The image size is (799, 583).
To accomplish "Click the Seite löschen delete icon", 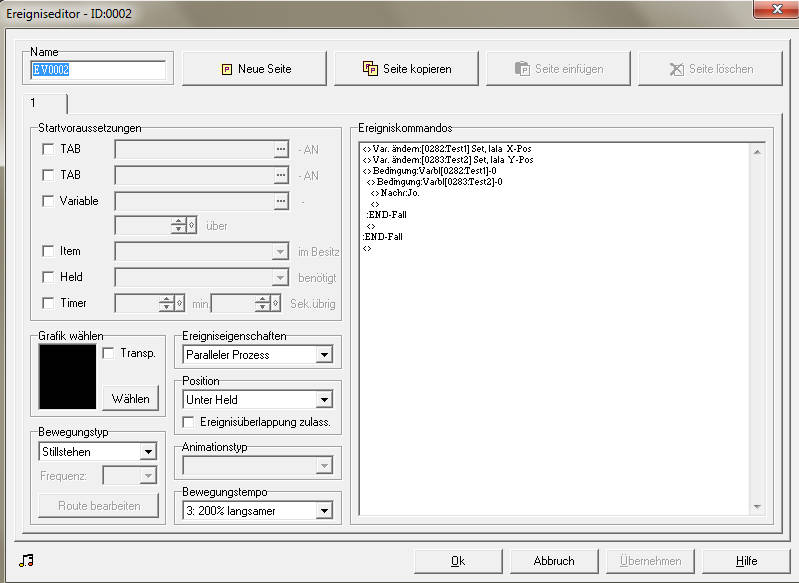I will (676, 69).
